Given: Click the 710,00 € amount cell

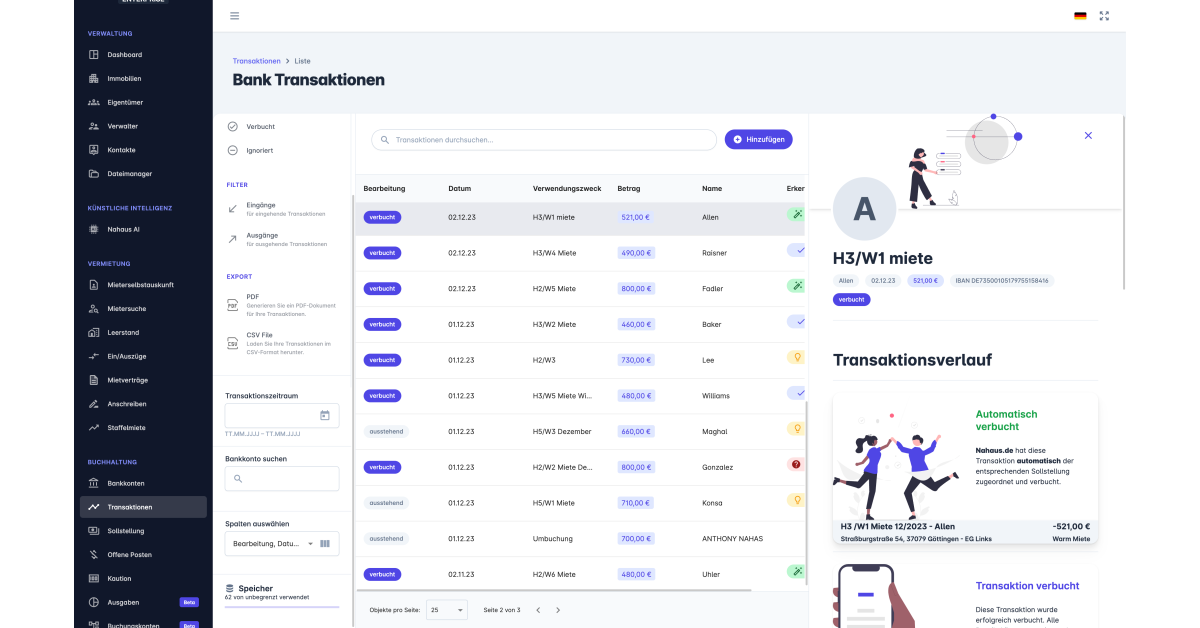Looking at the screenshot, I should point(636,503).
